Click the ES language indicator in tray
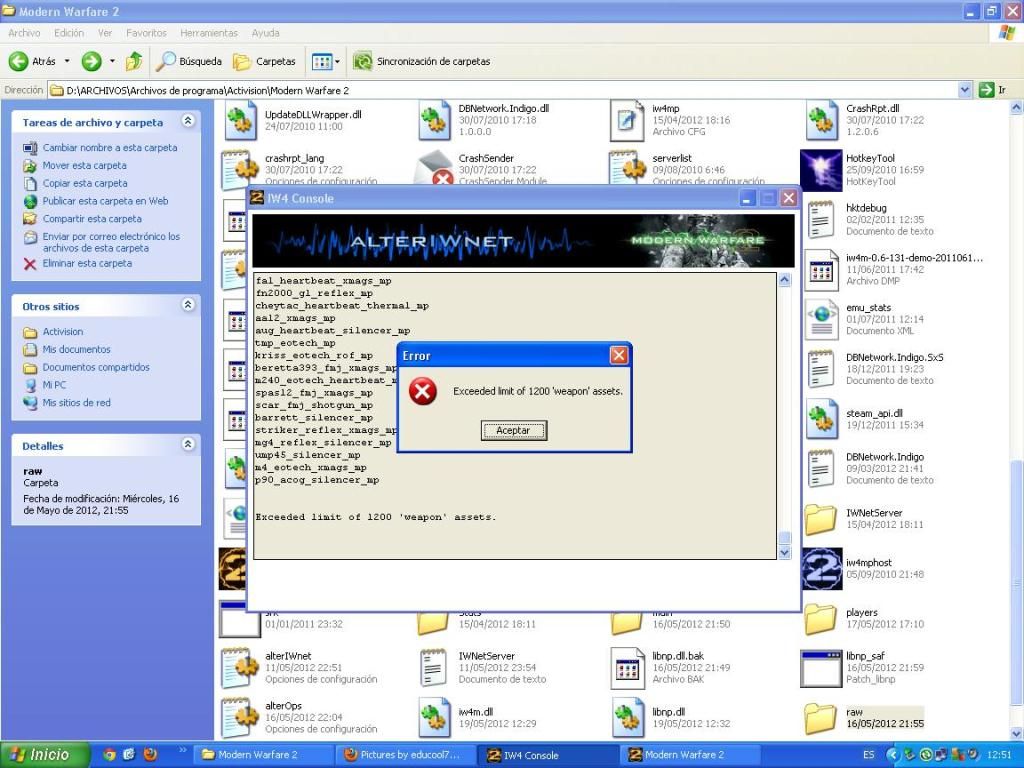Viewport: 1024px width, 768px height. (x=869, y=755)
